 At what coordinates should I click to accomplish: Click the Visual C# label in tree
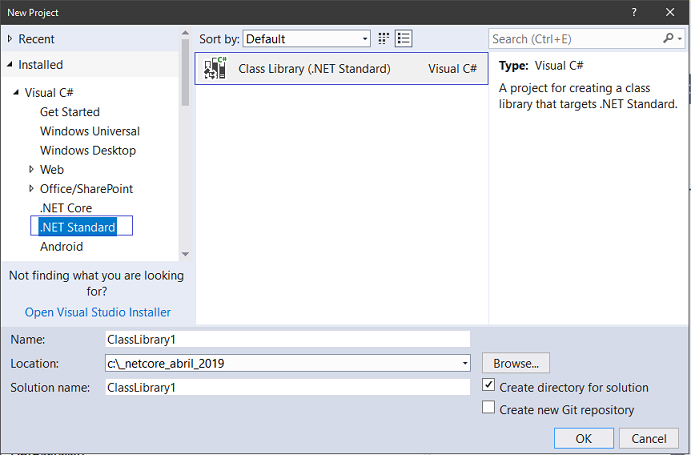[x=49, y=93]
